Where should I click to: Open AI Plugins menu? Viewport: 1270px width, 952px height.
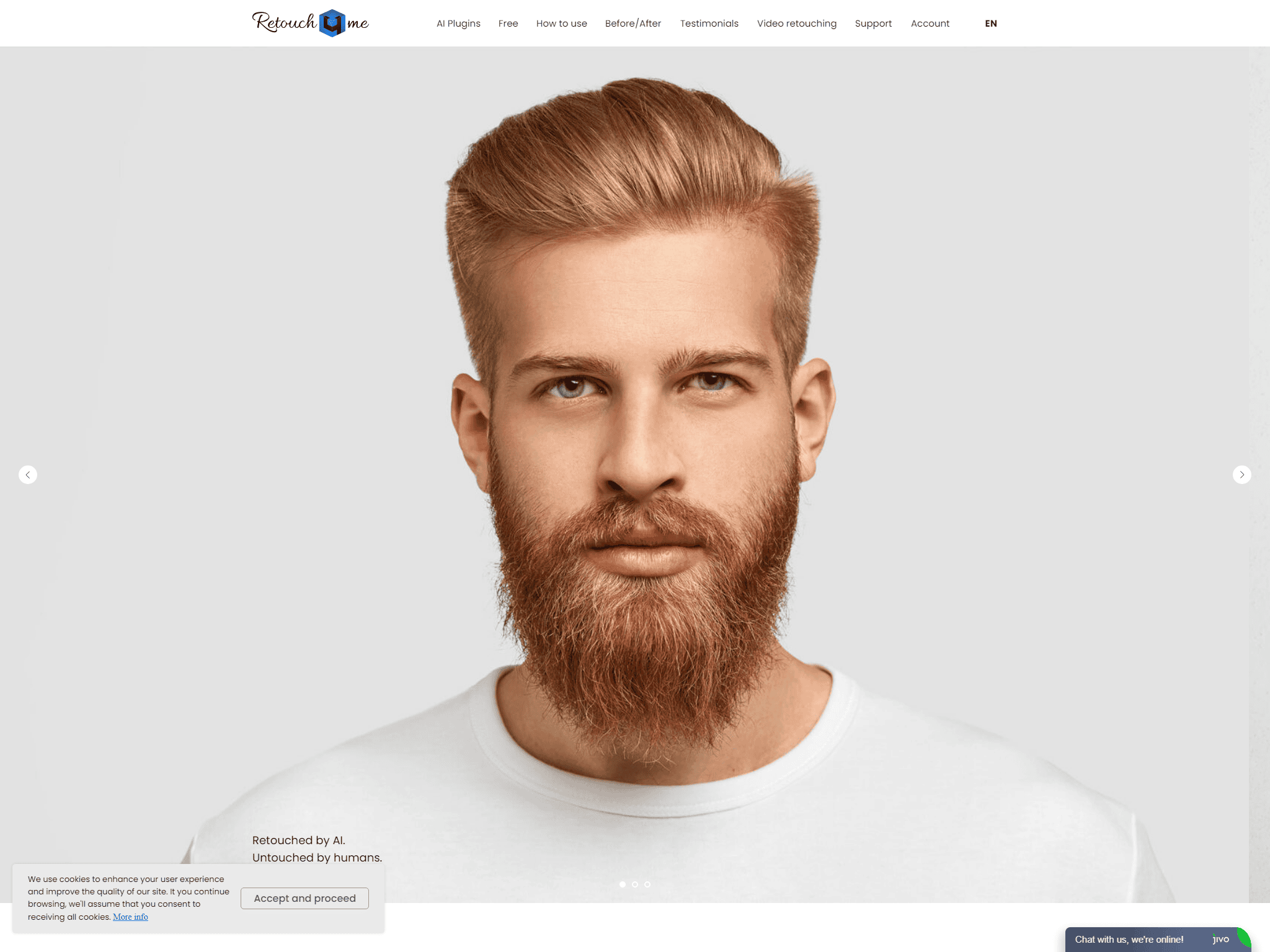pyautogui.click(x=458, y=24)
